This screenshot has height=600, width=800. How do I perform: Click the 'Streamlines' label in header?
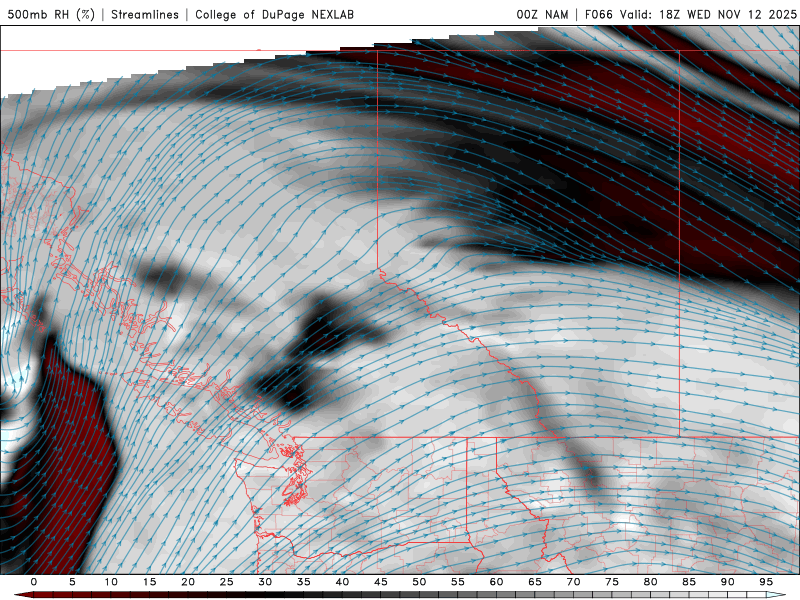(x=145, y=14)
